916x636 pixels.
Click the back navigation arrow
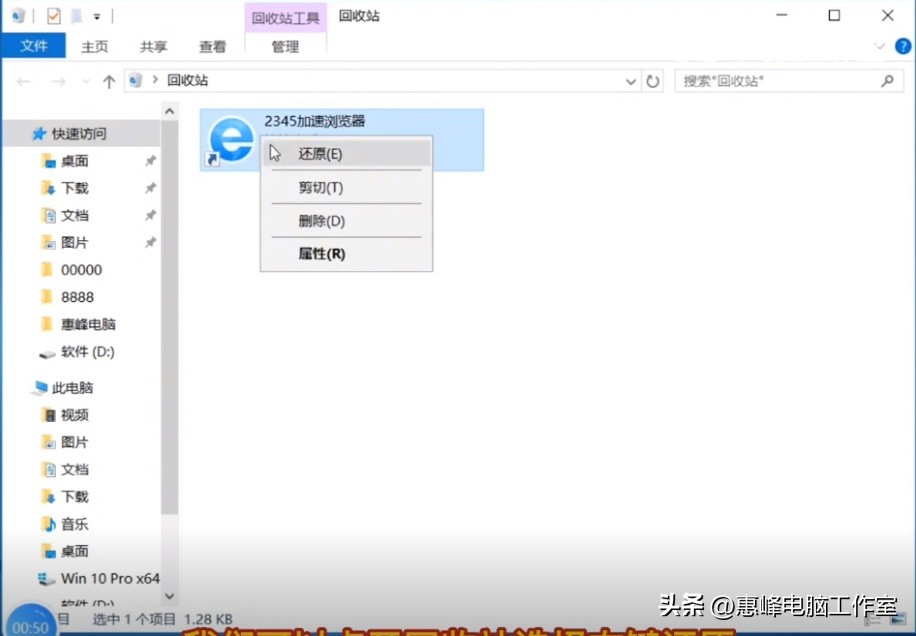point(24,80)
